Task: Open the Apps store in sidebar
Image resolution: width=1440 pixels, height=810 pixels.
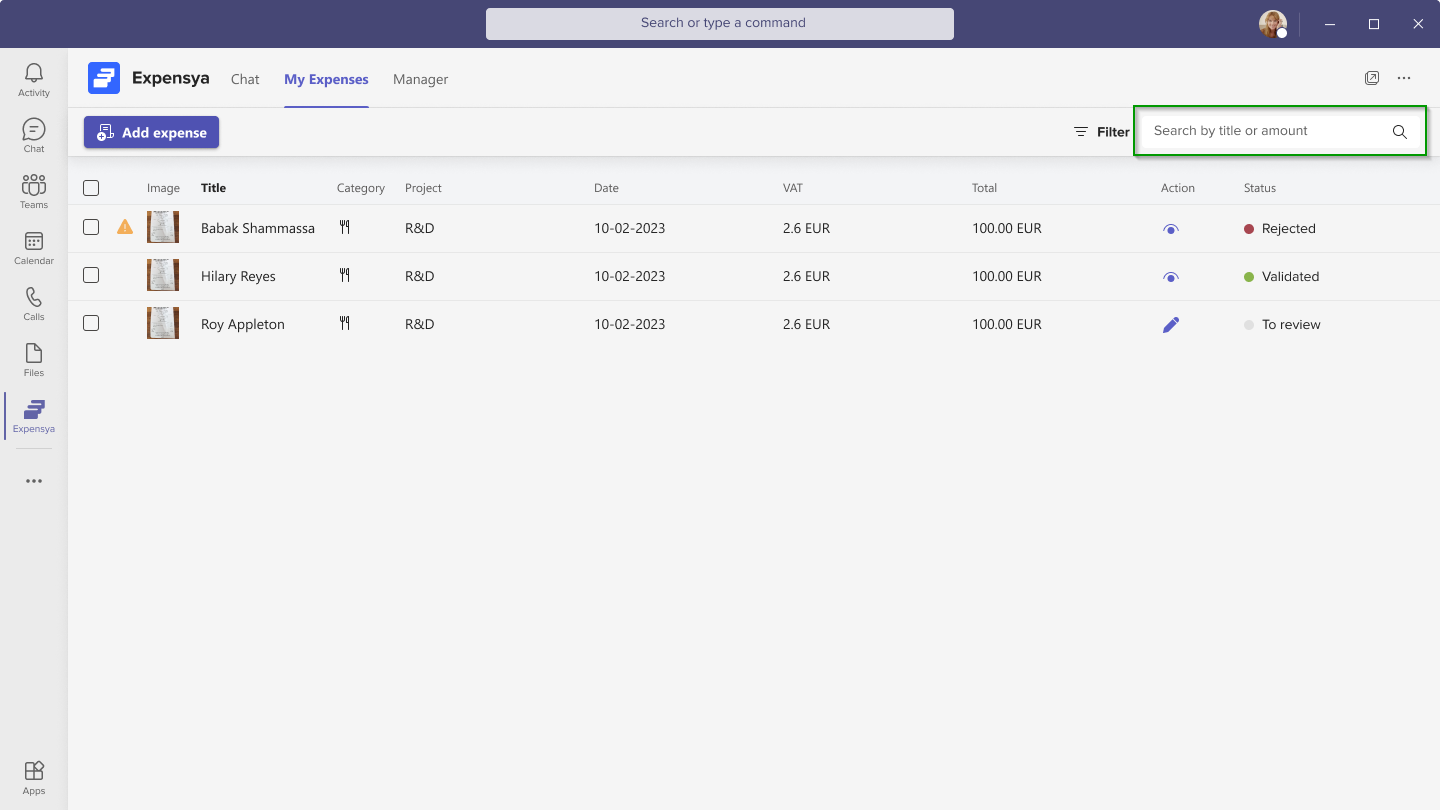Action: click(34, 777)
